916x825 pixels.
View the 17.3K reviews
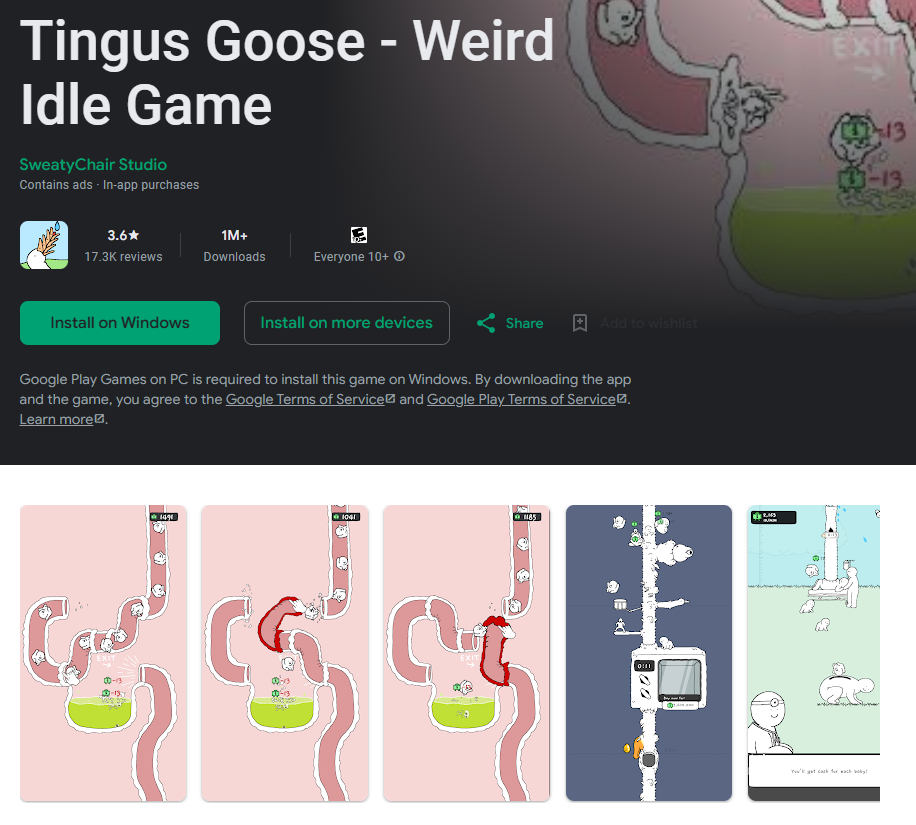tap(123, 256)
